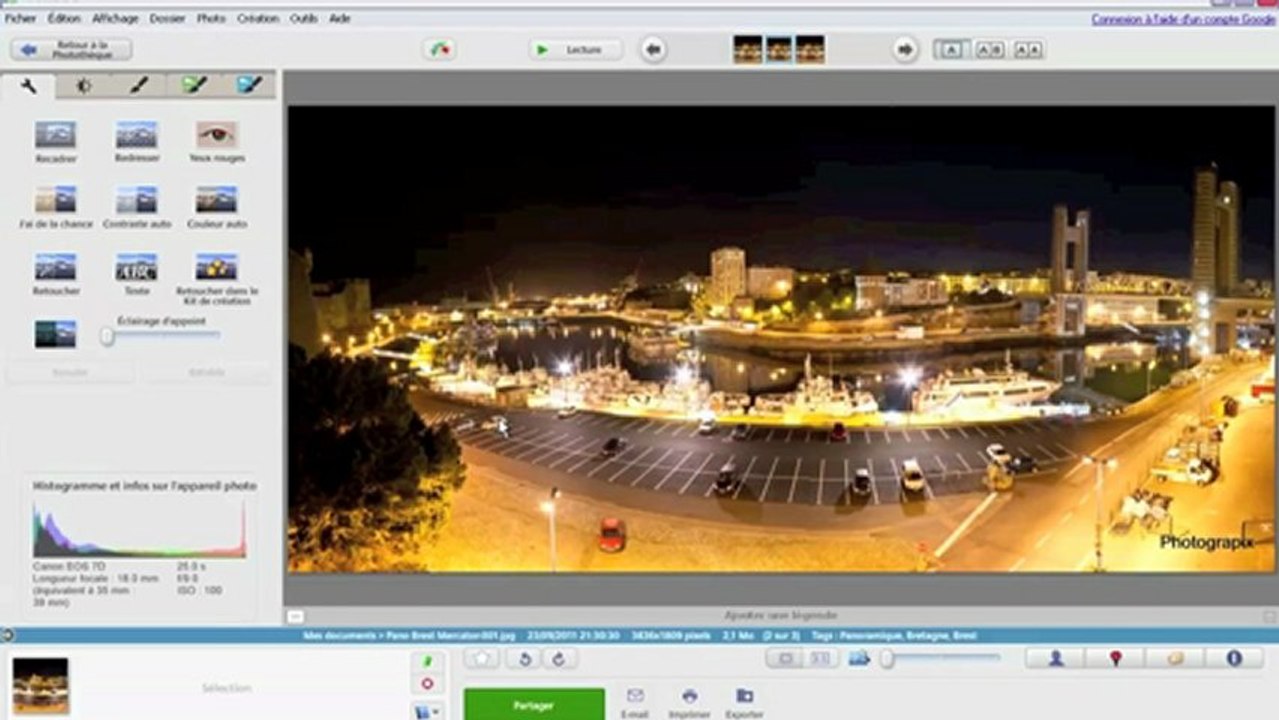Select the middle A A display mode

(x=989, y=49)
